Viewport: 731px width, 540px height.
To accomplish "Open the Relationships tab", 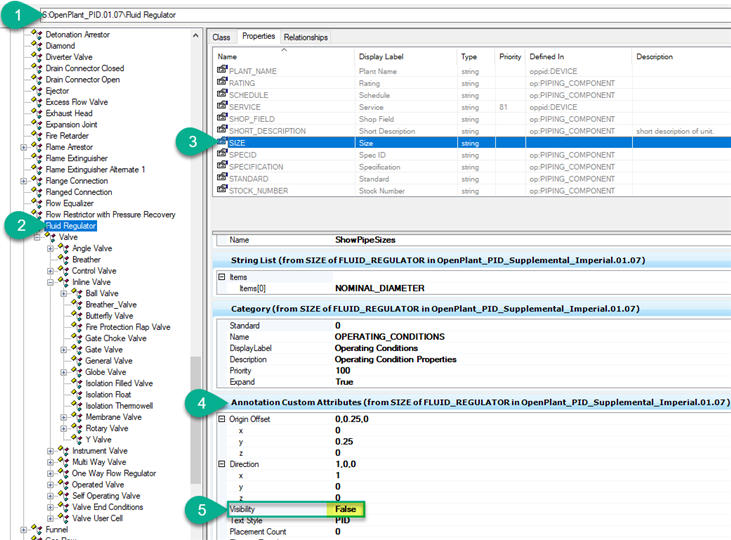I will point(305,37).
